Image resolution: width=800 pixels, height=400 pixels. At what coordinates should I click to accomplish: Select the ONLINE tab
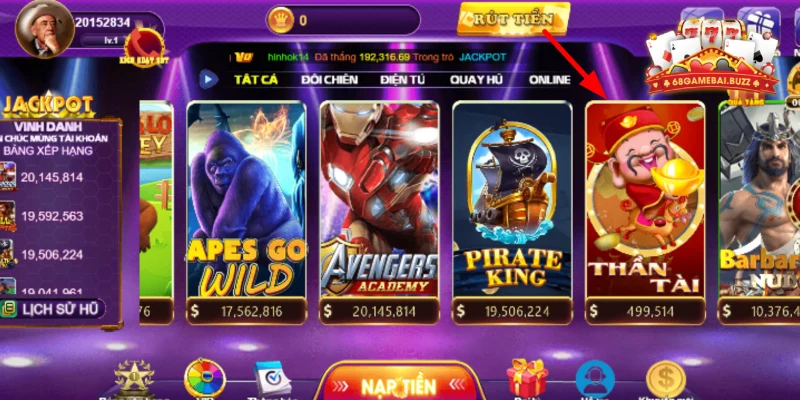click(x=549, y=80)
